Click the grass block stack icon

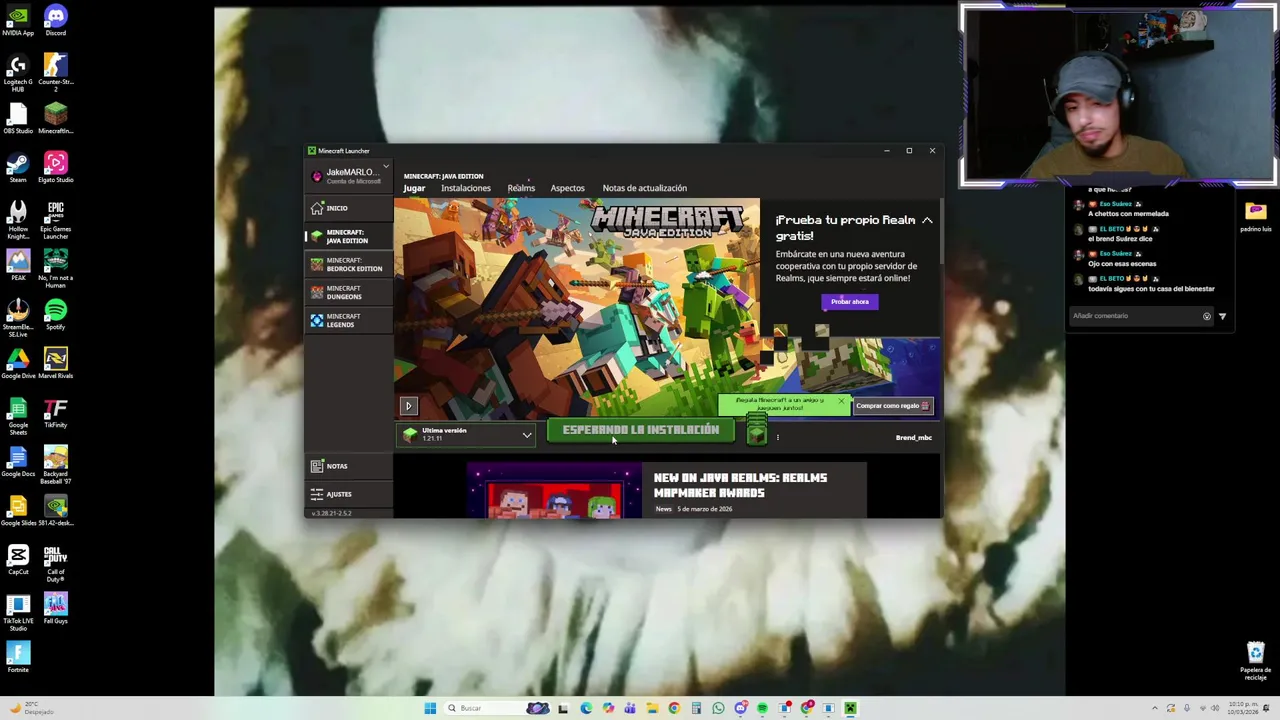point(756,432)
